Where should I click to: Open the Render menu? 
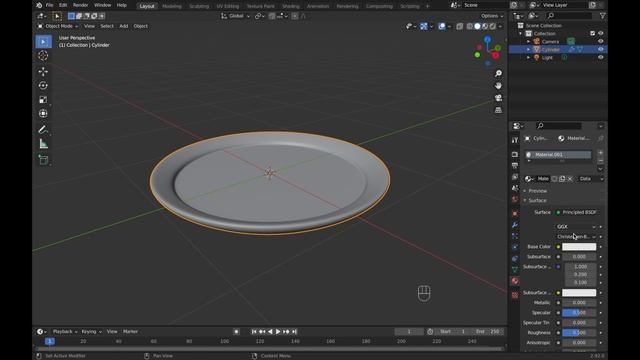[80, 5]
